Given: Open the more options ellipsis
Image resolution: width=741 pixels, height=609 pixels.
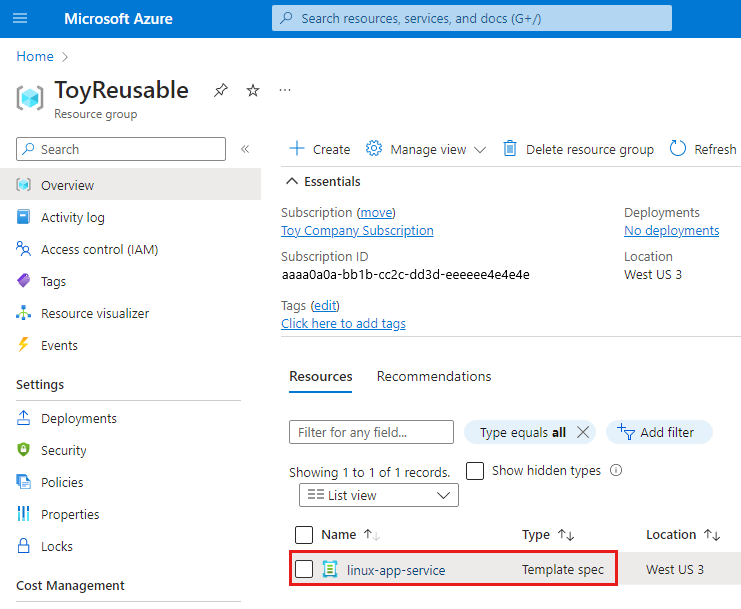Looking at the screenshot, I should pos(284,90).
